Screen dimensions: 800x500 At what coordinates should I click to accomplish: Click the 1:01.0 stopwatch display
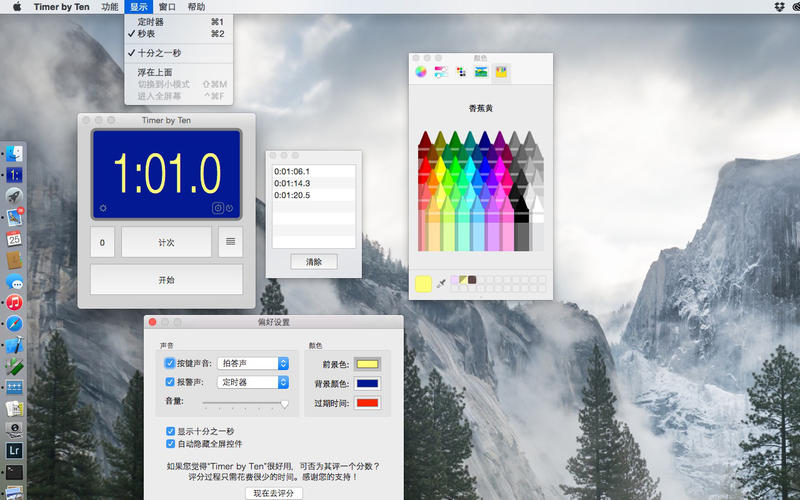click(x=166, y=174)
